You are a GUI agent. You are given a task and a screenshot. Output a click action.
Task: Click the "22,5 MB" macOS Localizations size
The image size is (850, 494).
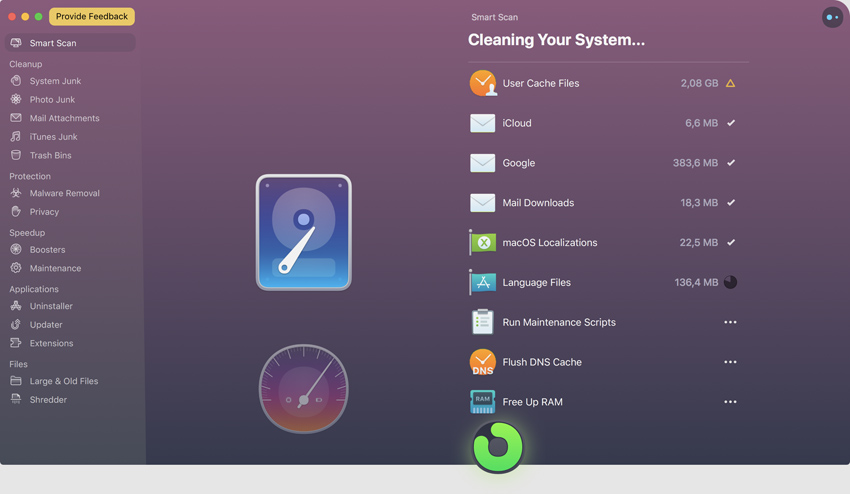(x=699, y=242)
